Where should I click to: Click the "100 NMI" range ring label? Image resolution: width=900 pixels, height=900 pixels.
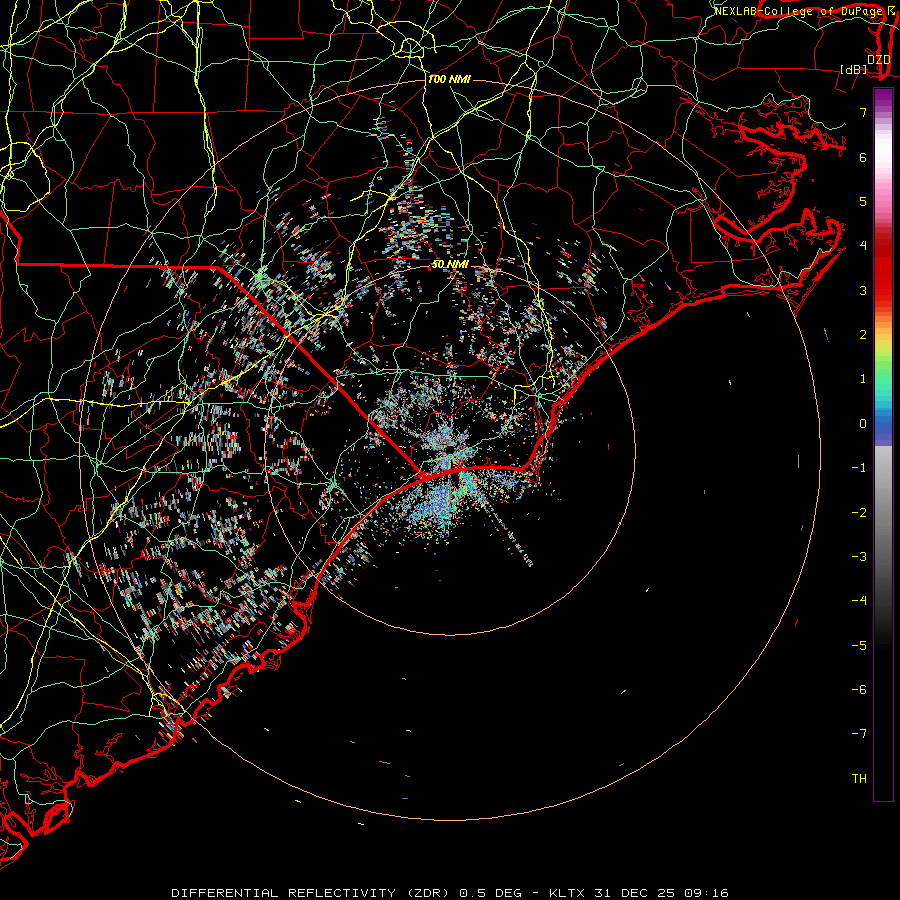[449, 79]
